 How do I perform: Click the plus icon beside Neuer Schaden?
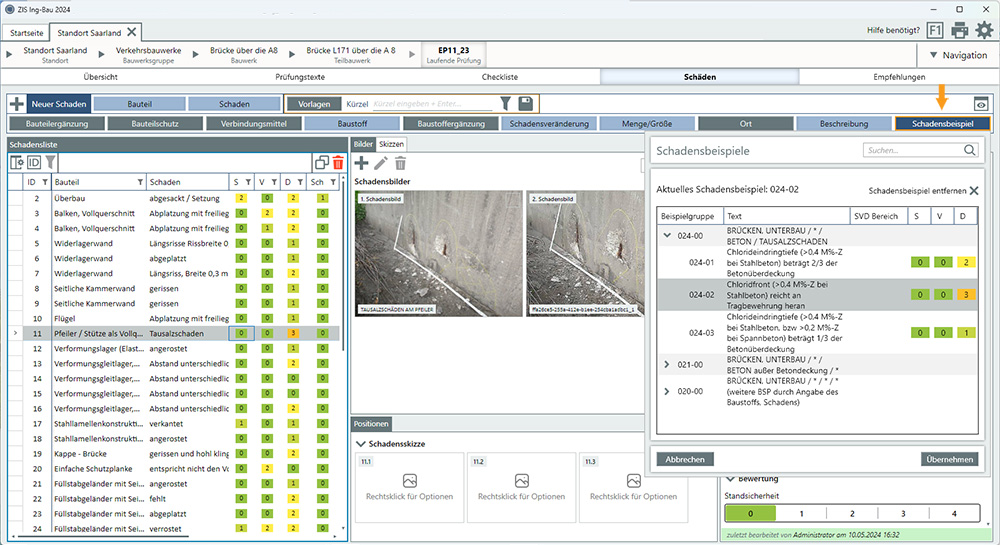tap(17, 104)
